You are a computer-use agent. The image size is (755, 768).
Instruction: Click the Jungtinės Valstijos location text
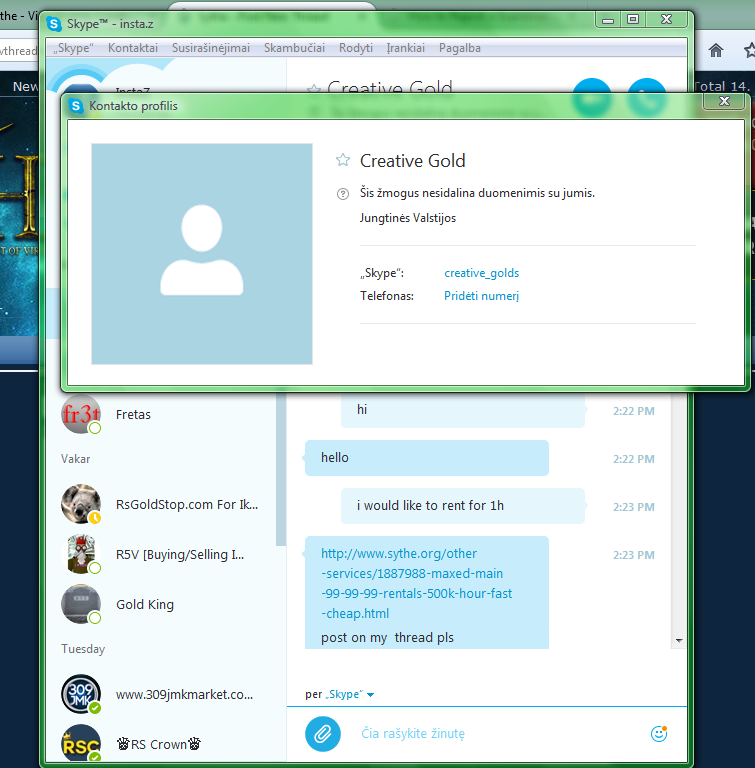pos(408,218)
